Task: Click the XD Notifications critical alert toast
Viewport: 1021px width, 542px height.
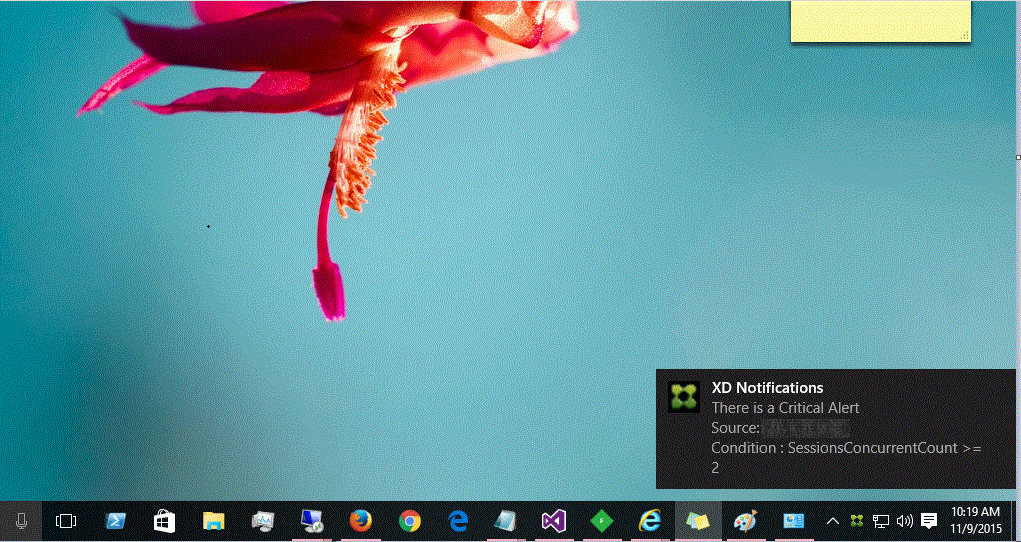Action: tap(835, 428)
